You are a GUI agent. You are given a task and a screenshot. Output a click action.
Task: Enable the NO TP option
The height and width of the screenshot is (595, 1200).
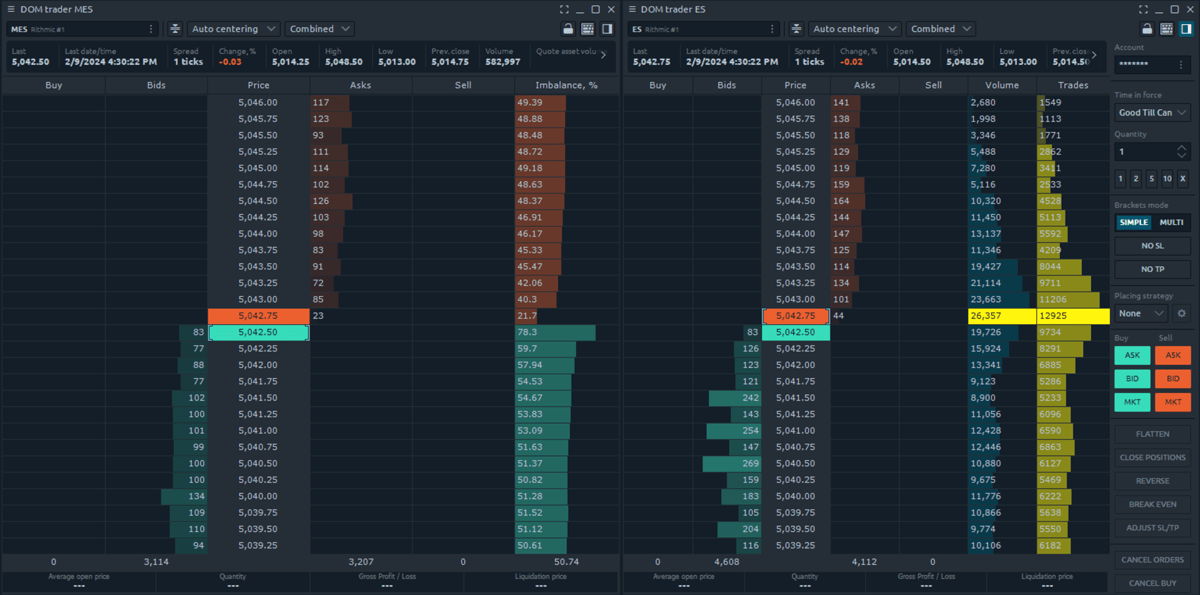[x=1152, y=269]
